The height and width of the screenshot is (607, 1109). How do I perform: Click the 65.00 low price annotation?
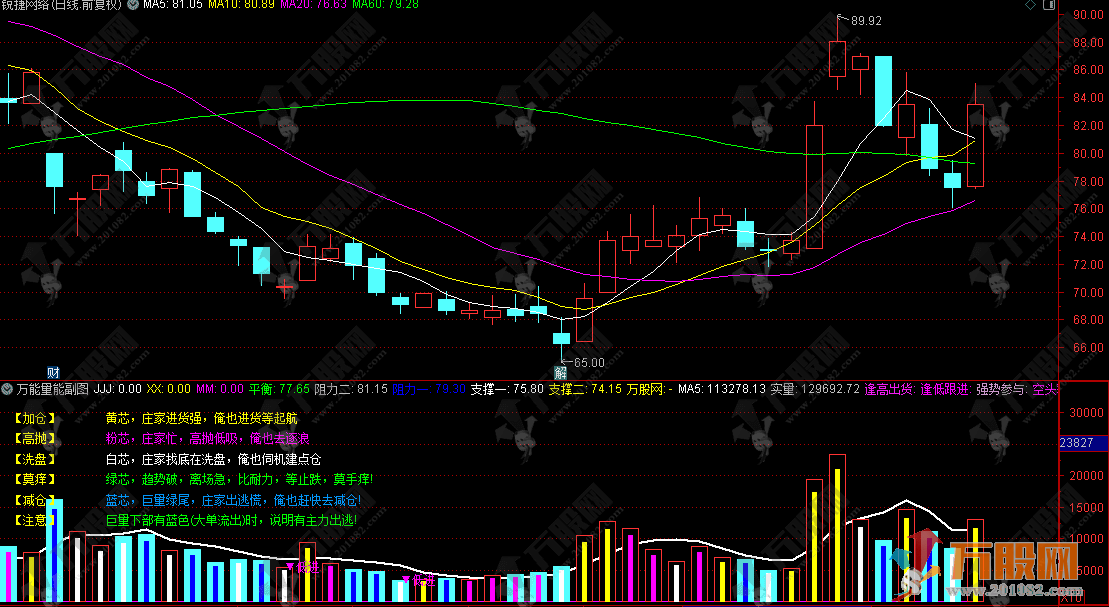(588, 362)
